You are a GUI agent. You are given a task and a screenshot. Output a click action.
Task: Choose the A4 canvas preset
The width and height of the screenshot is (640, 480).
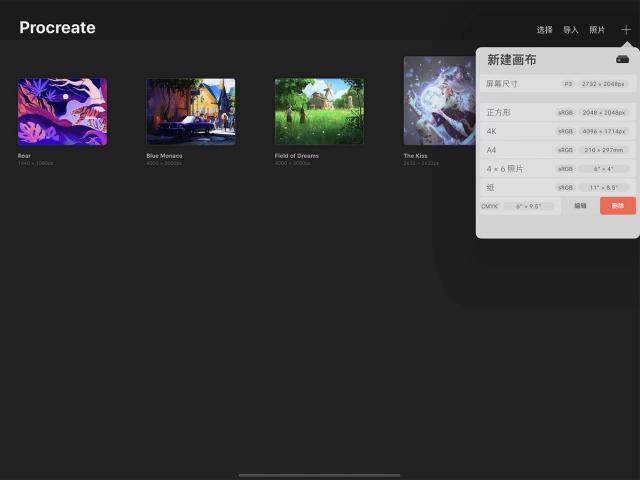click(557, 150)
